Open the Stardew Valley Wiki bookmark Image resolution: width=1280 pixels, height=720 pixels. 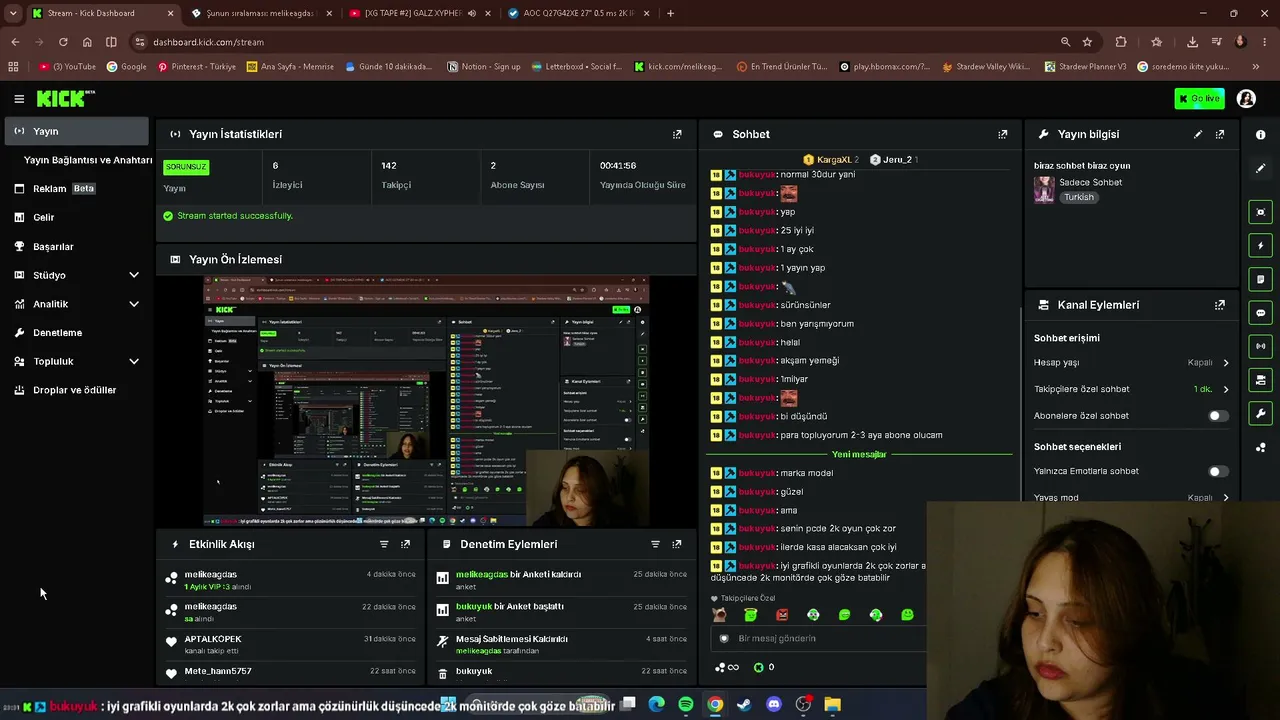986,67
